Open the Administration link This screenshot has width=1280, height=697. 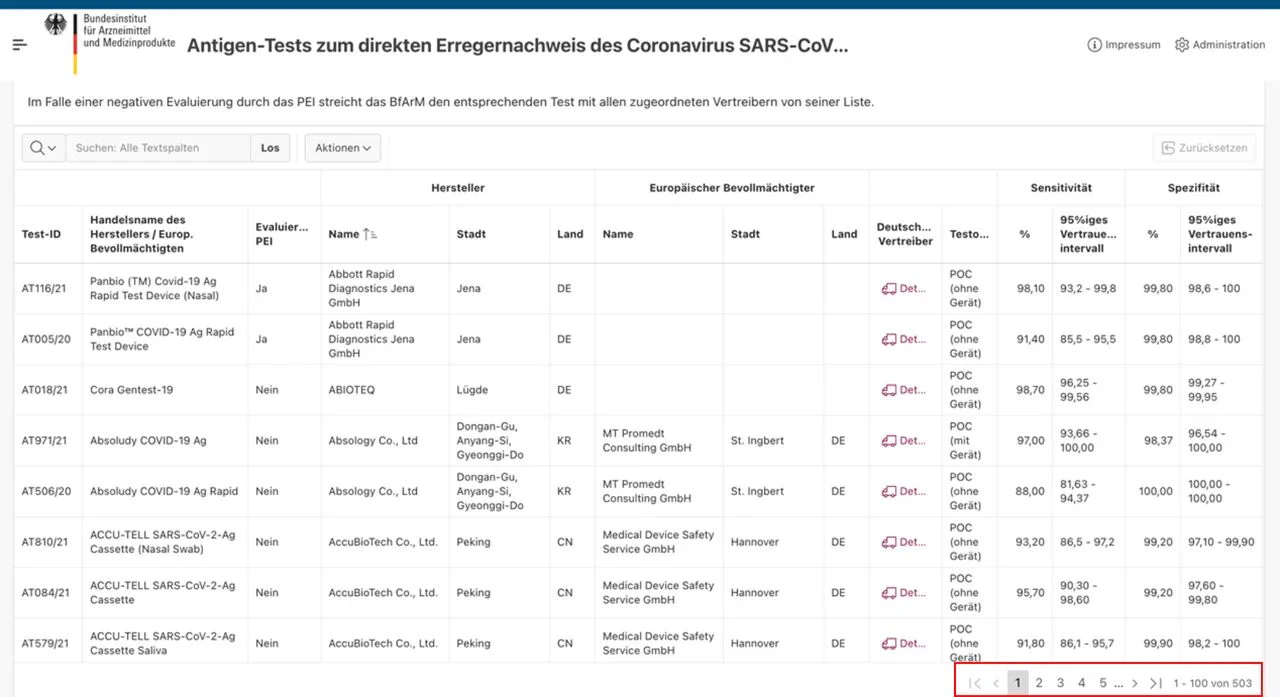pos(1220,45)
